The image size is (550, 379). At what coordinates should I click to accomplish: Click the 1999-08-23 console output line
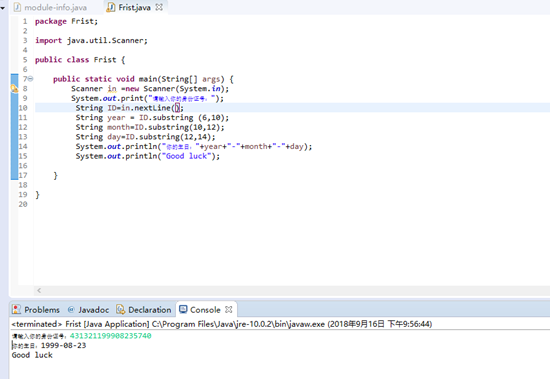pyautogui.click(x=49, y=346)
